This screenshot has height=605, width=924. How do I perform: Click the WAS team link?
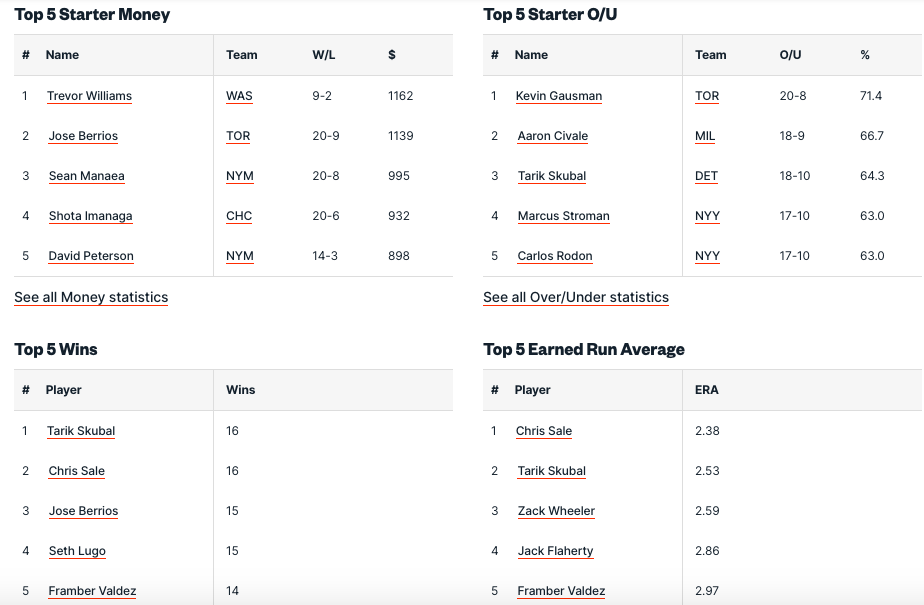point(239,96)
